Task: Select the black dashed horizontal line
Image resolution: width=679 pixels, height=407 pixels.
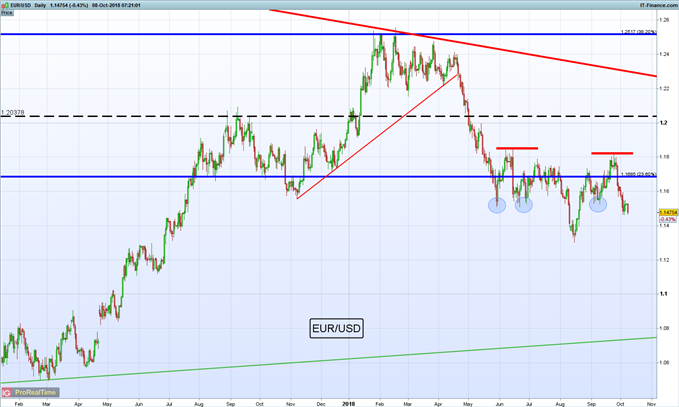Action: [328, 116]
